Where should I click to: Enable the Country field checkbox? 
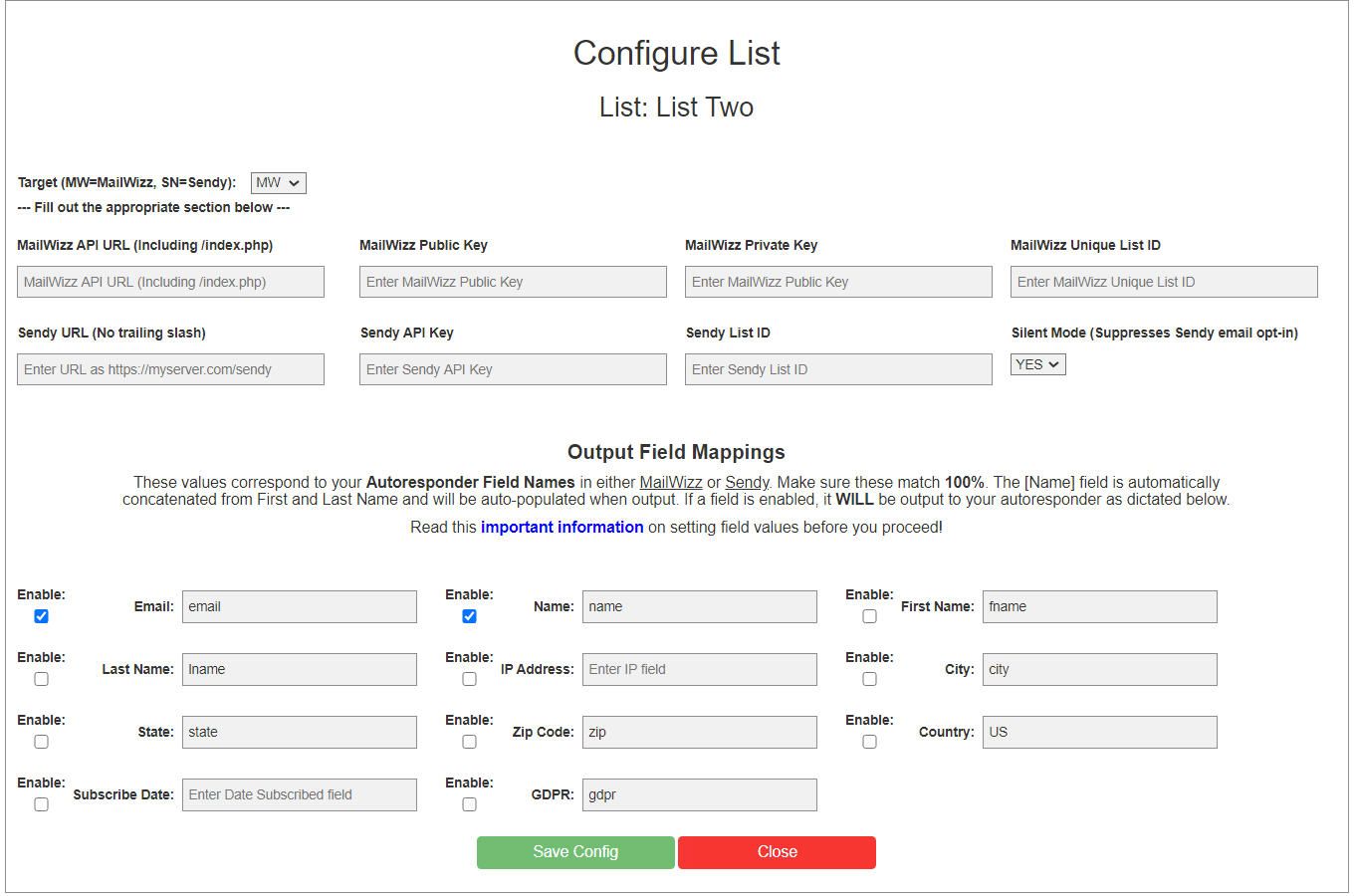pos(869,742)
